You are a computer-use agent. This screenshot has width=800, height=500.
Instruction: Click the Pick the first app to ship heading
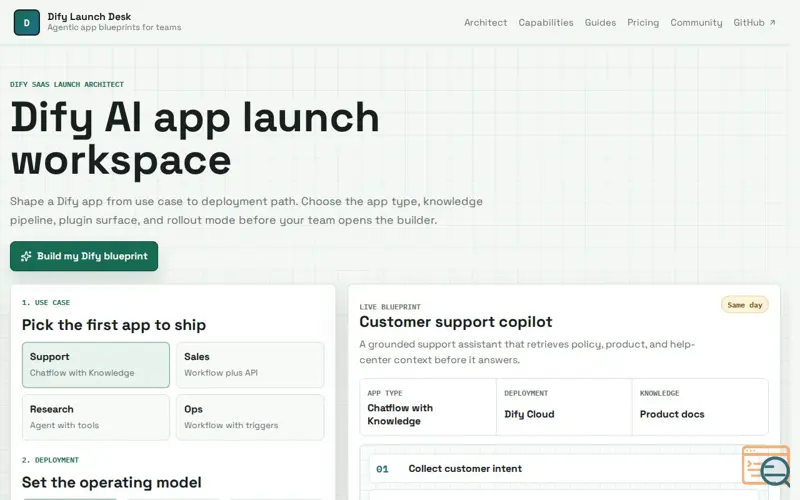tap(114, 325)
